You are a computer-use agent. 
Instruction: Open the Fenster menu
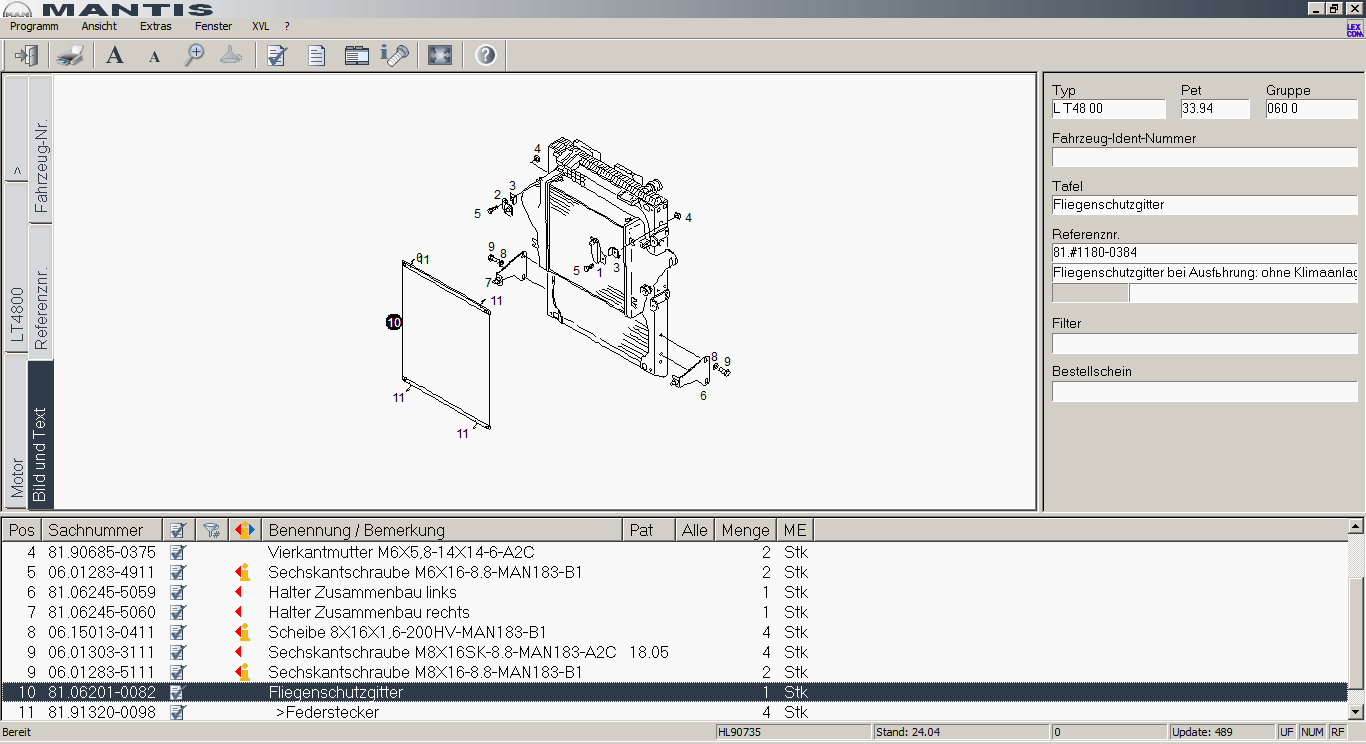(x=213, y=26)
